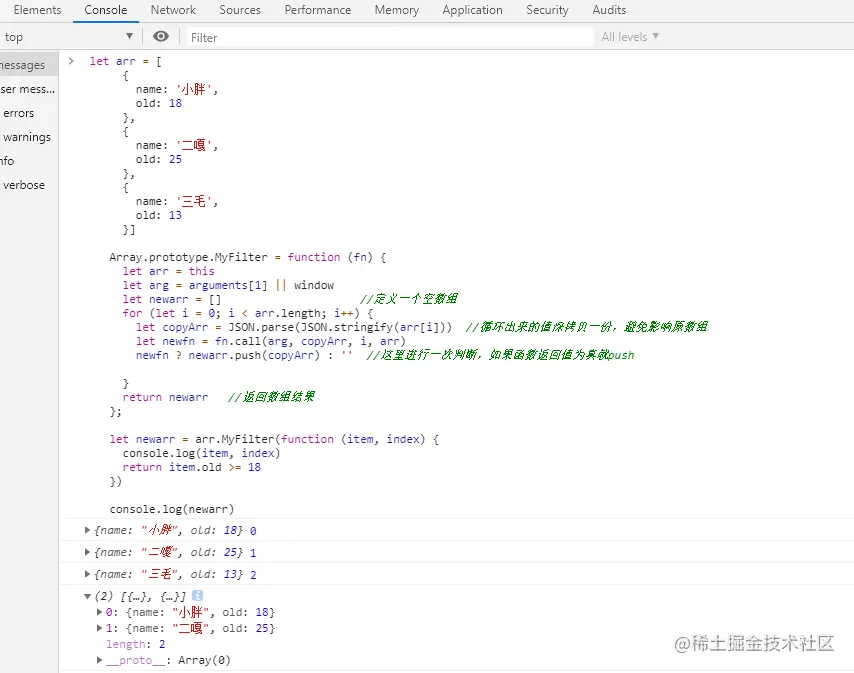
Task: Expand the __proto__ Array(0) entry
Action: coord(99,660)
